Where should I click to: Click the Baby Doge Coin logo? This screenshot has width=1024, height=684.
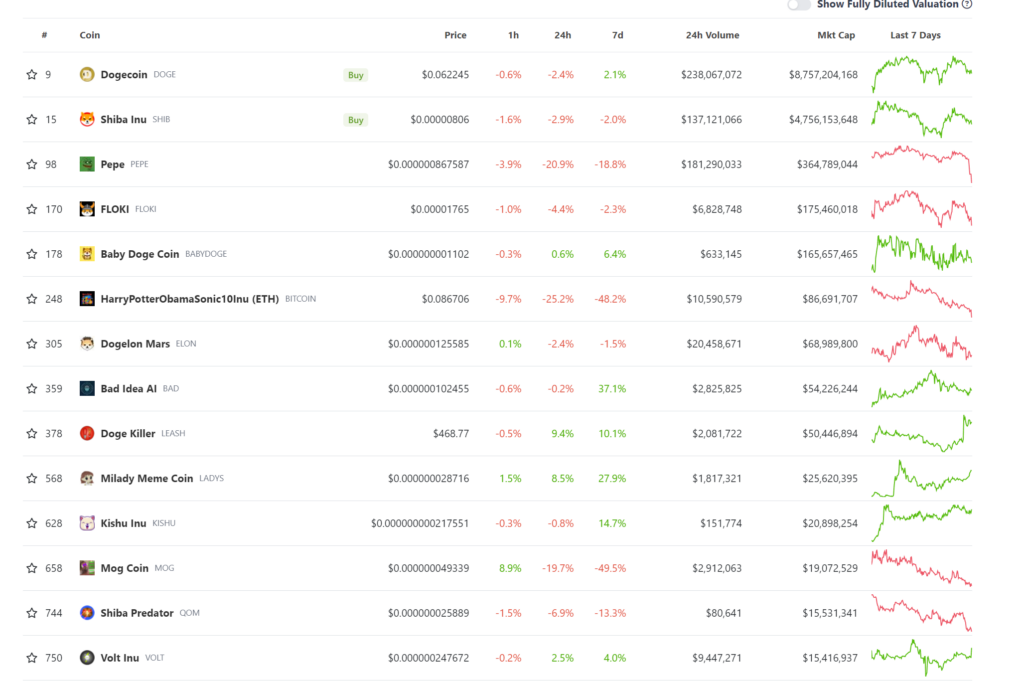point(87,254)
